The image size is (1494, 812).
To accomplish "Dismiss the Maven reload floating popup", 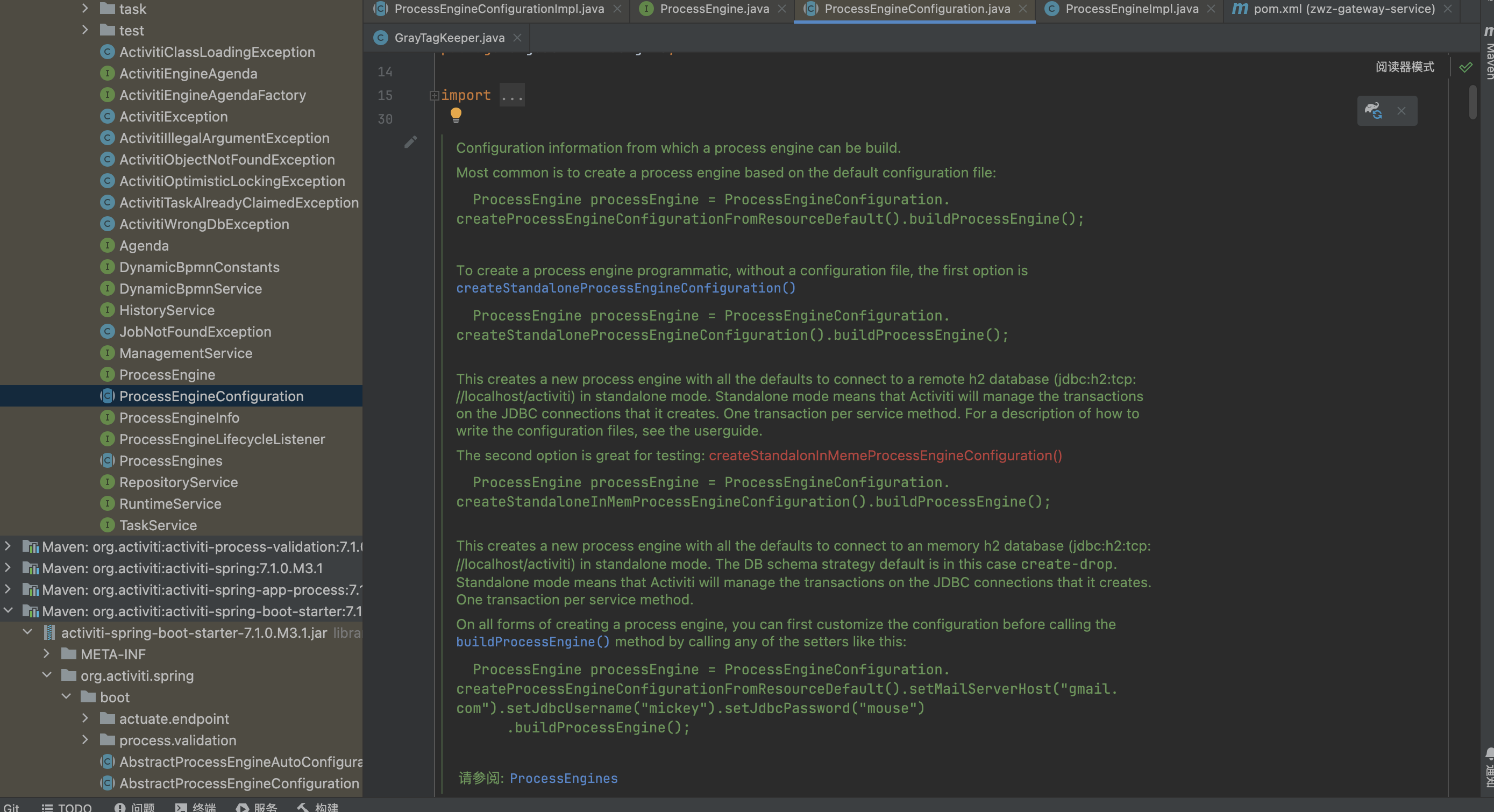I will (x=1401, y=111).
